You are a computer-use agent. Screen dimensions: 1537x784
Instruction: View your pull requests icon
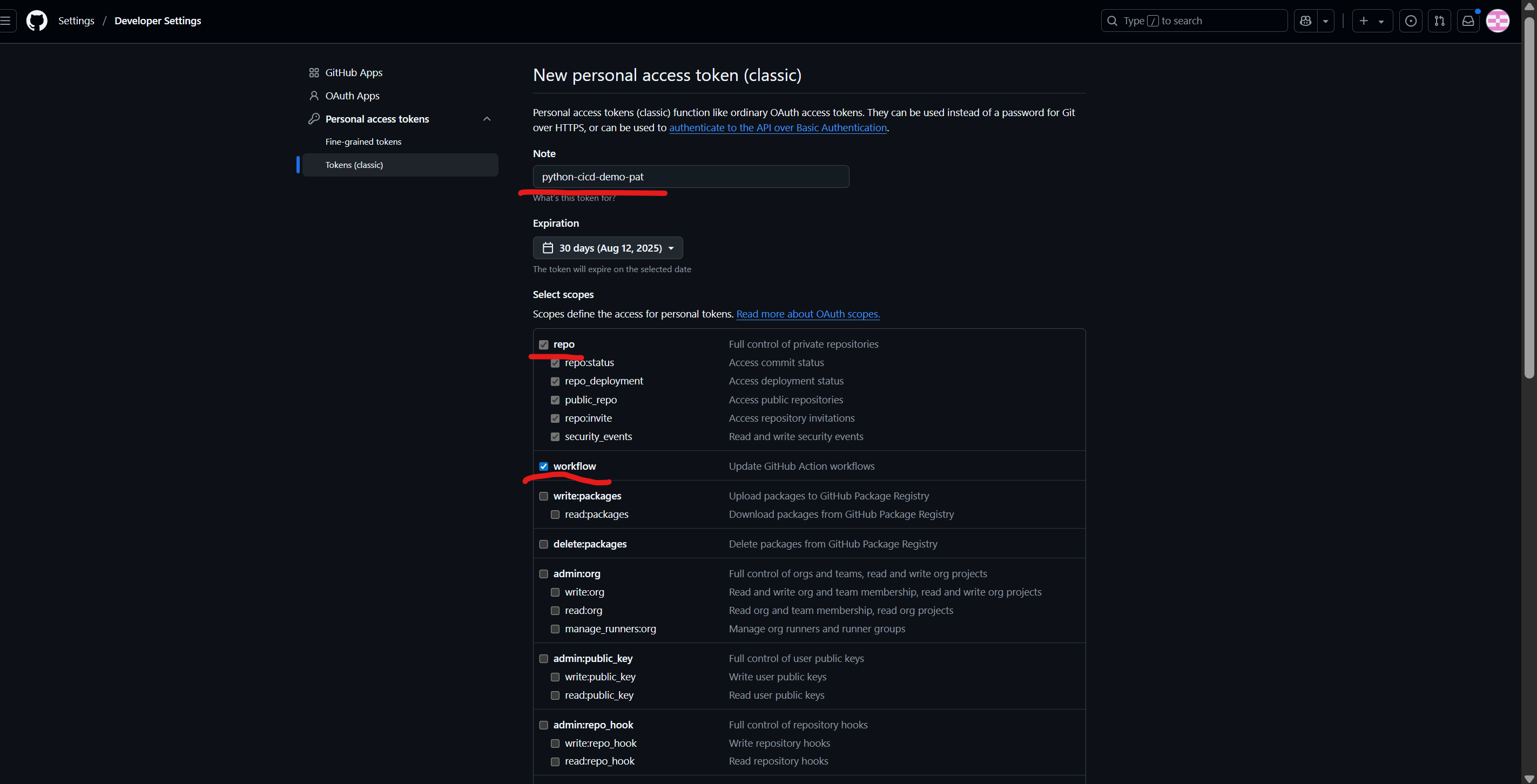1439,21
